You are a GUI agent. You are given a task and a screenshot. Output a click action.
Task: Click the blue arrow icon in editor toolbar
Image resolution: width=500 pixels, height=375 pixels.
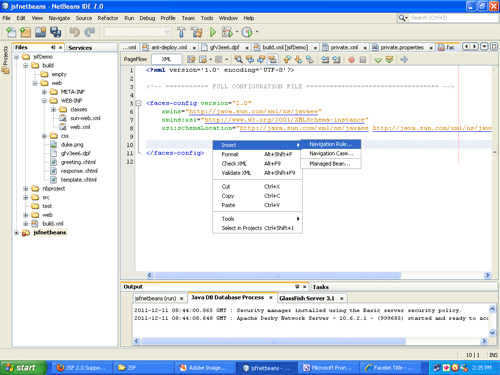click(x=404, y=60)
